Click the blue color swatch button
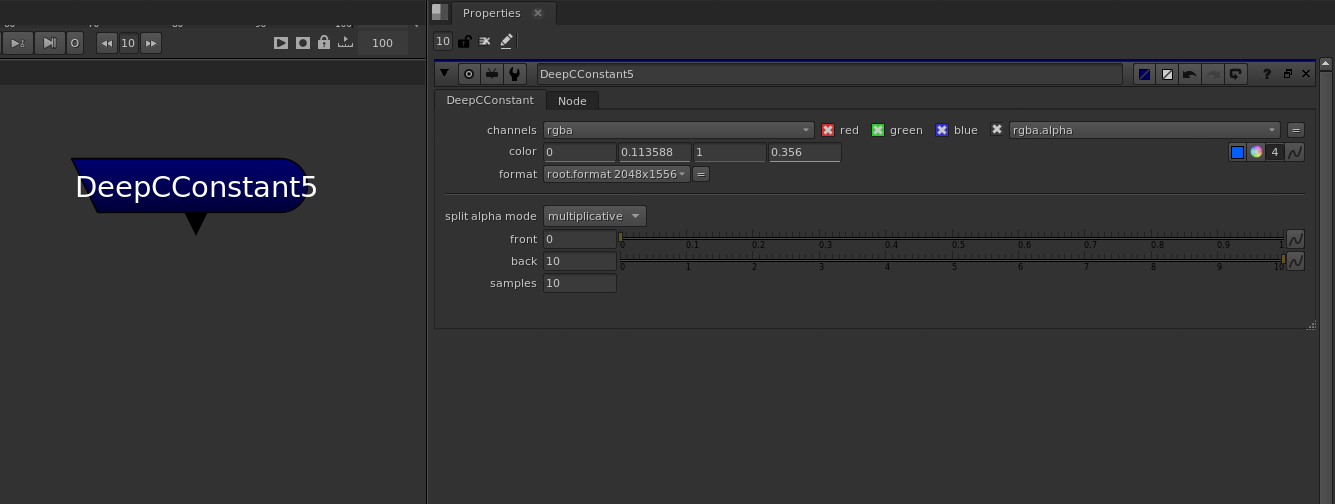 [x=1237, y=152]
